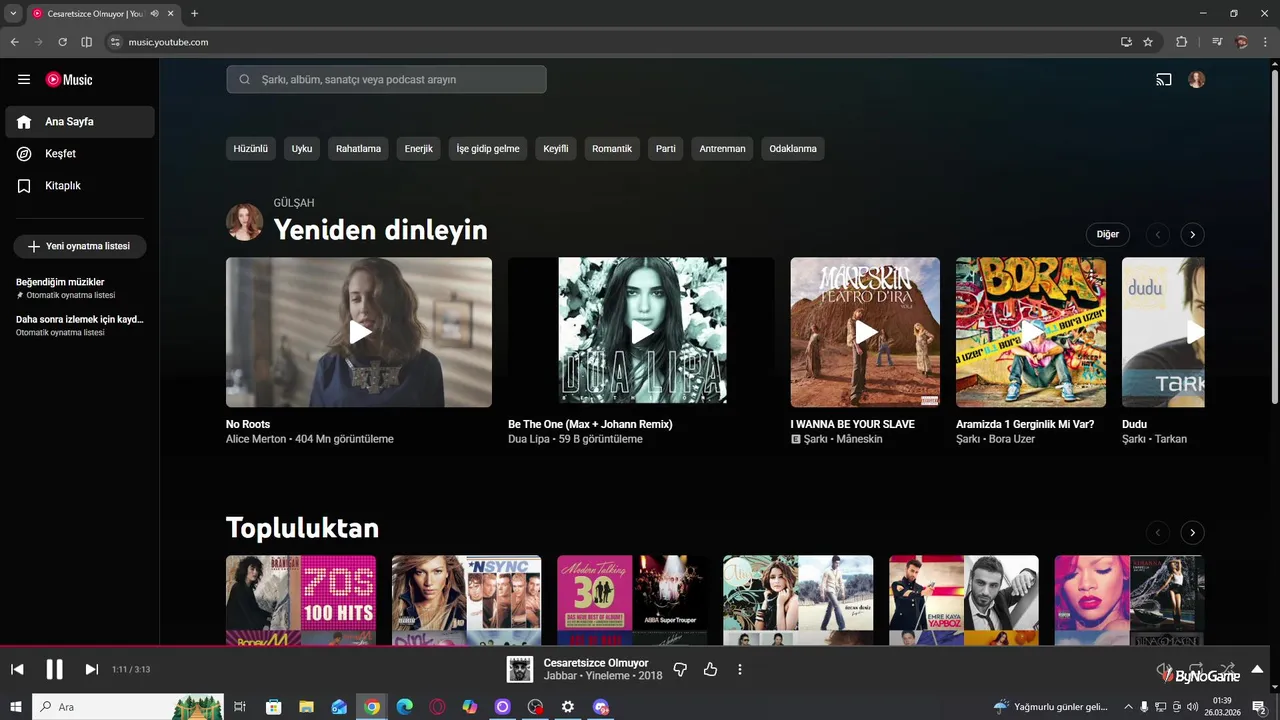Select the Enerjik mood chip

coord(418,149)
